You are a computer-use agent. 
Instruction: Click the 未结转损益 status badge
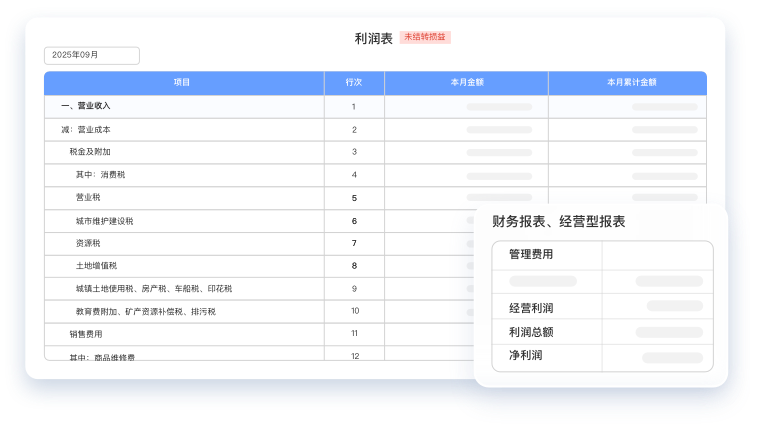pos(425,37)
